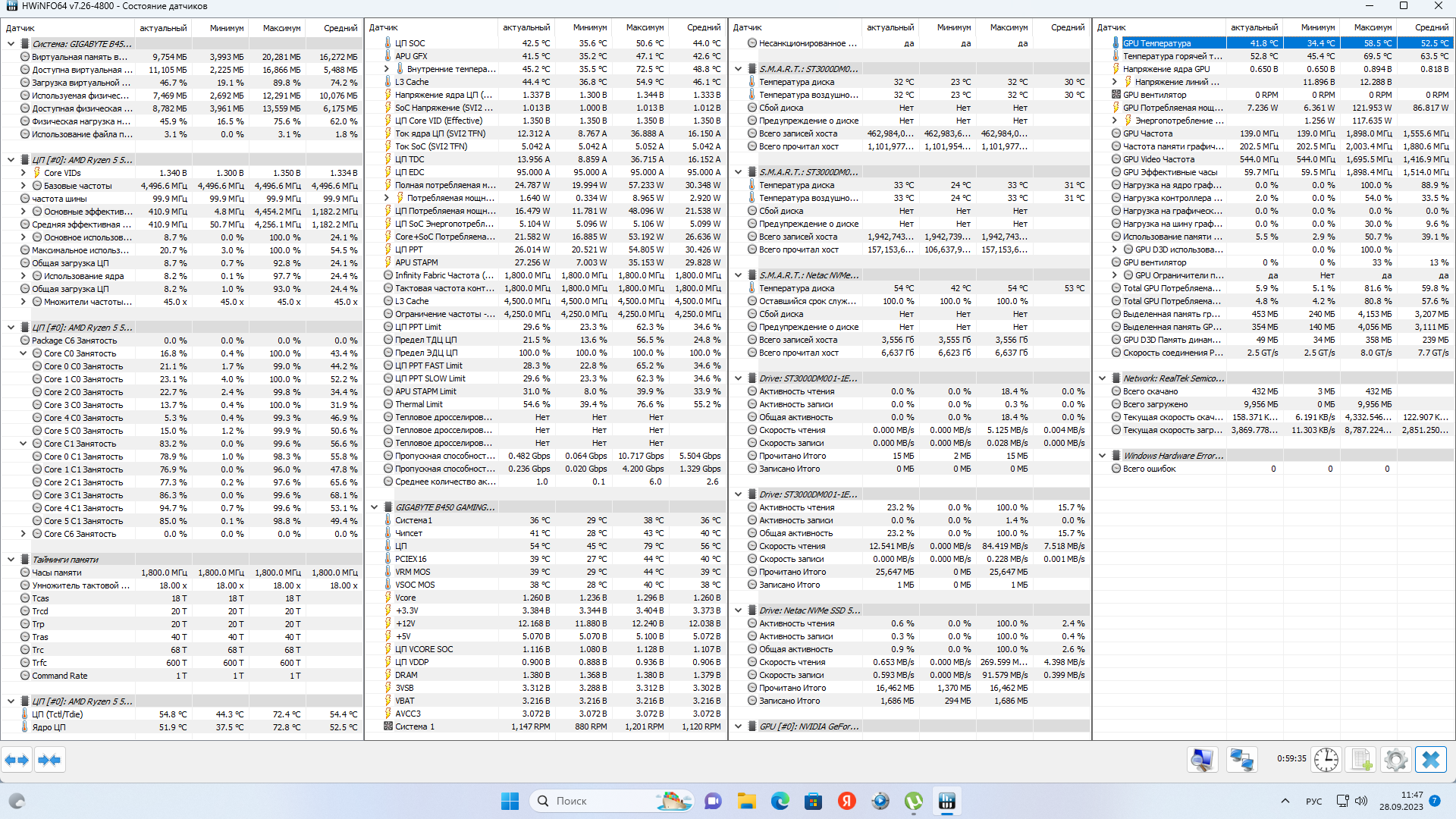Select the GPU Температура row
1456x819 pixels.
(1273, 43)
